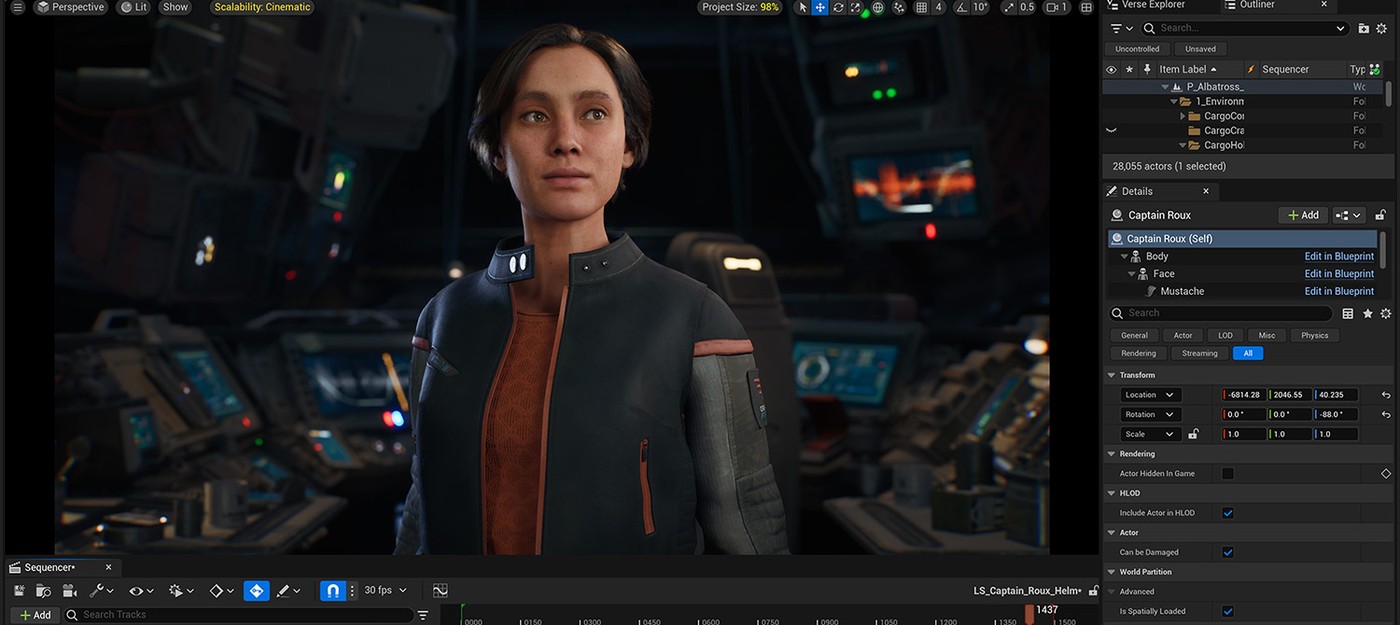Uncheck Can be Damaged checkbox
Viewport: 1400px width, 625px height.
(1228, 552)
